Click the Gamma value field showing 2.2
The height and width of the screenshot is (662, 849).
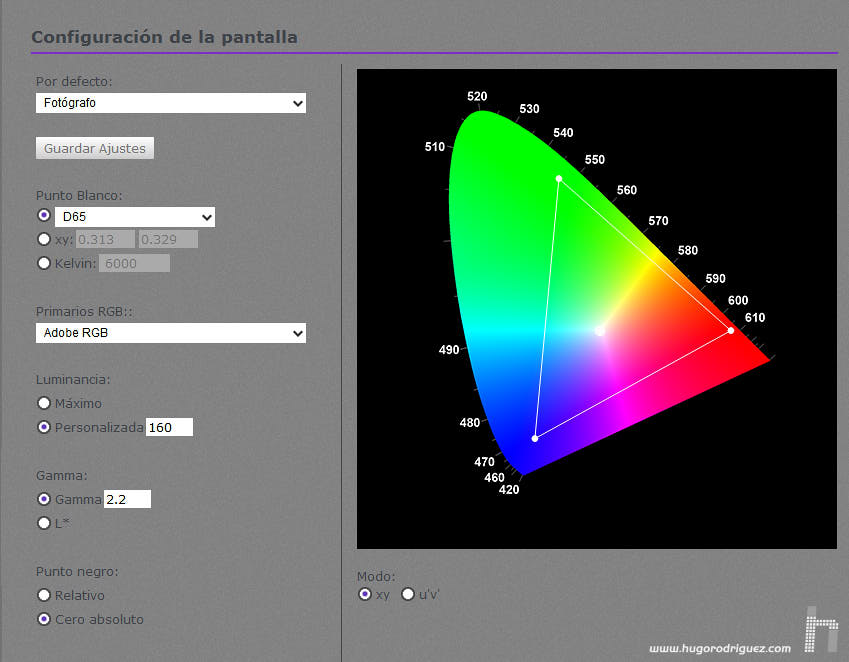click(x=127, y=499)
